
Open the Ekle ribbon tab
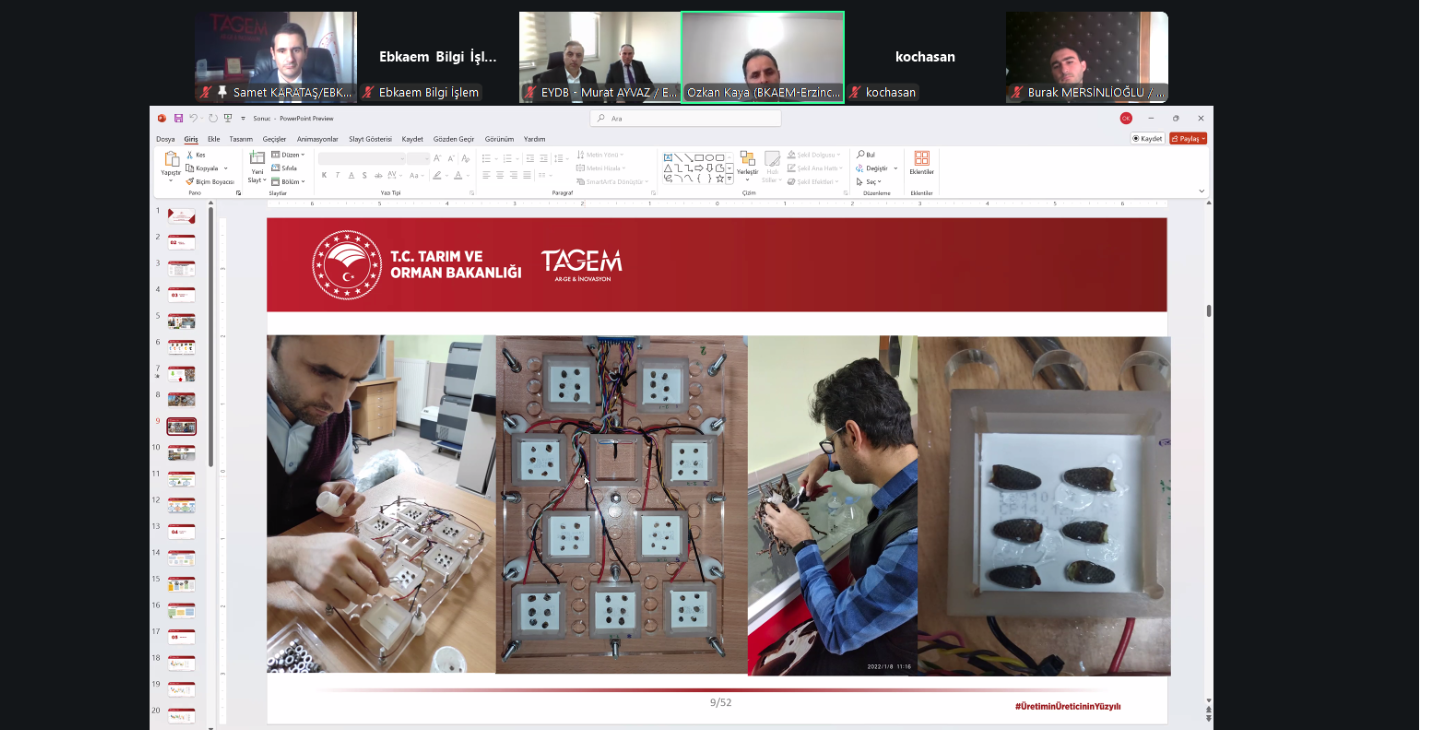click(213, 139)
